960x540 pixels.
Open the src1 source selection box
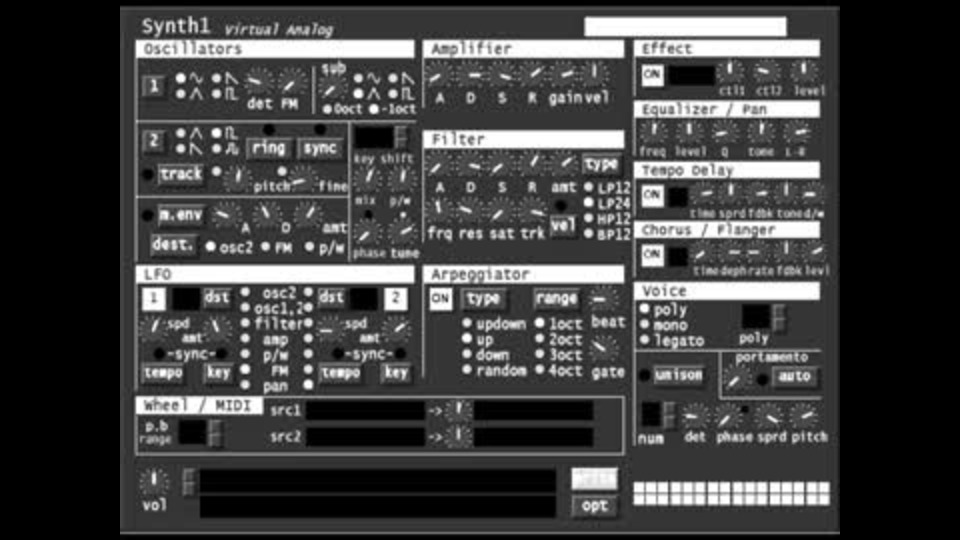[x=366, y=411]
